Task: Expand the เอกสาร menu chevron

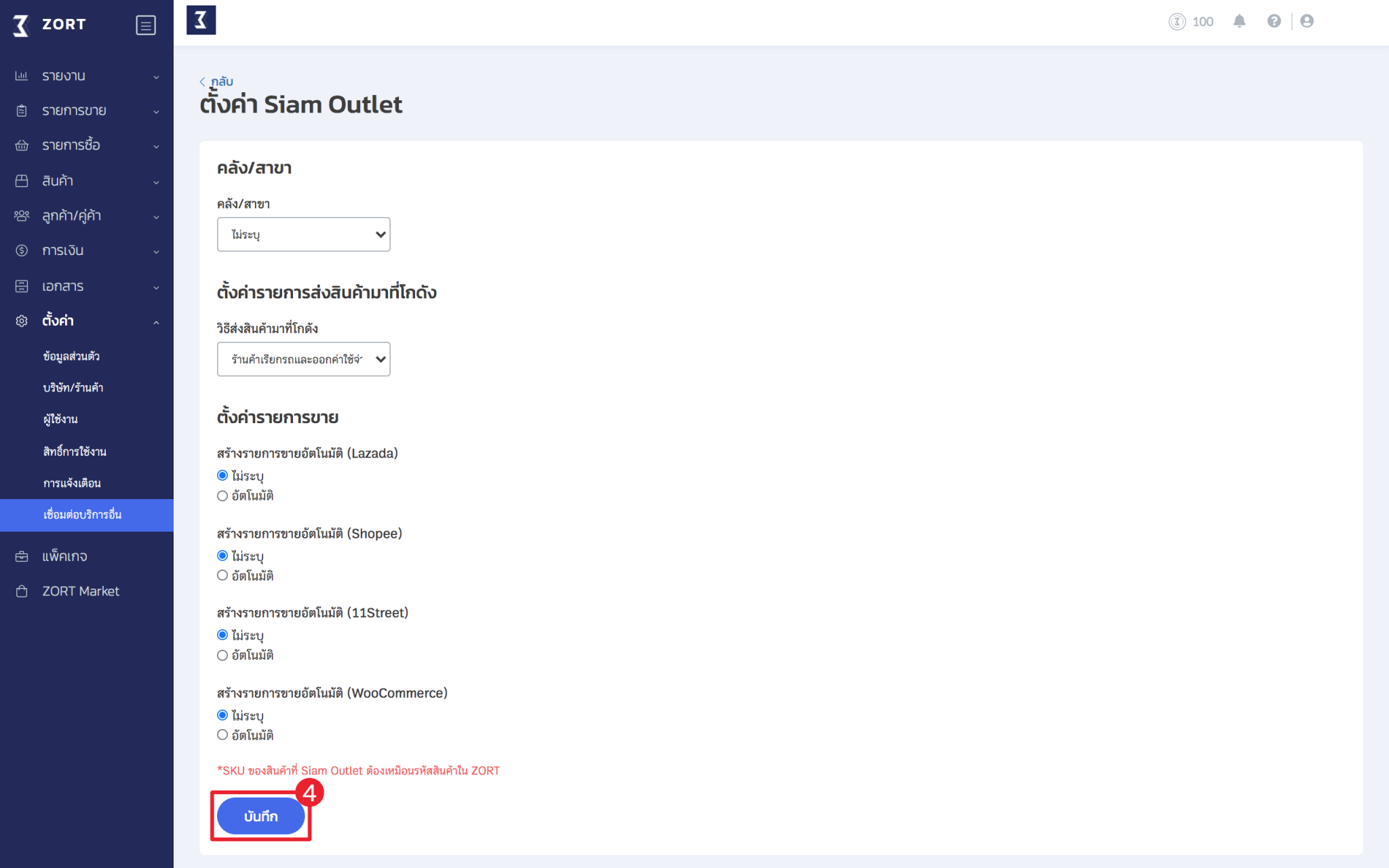Action: (157, 288)
